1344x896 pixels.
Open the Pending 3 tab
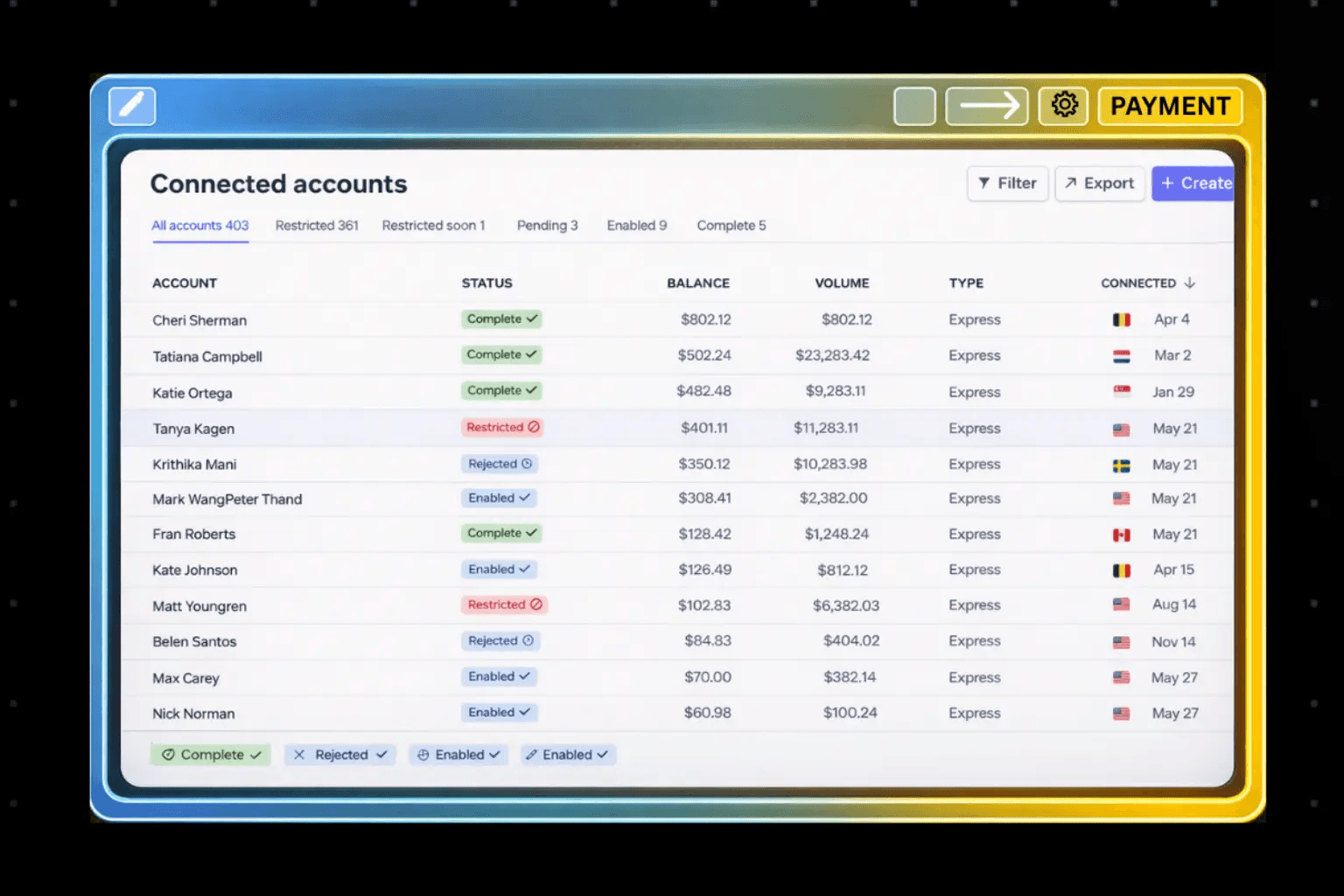tap(547, 226)
